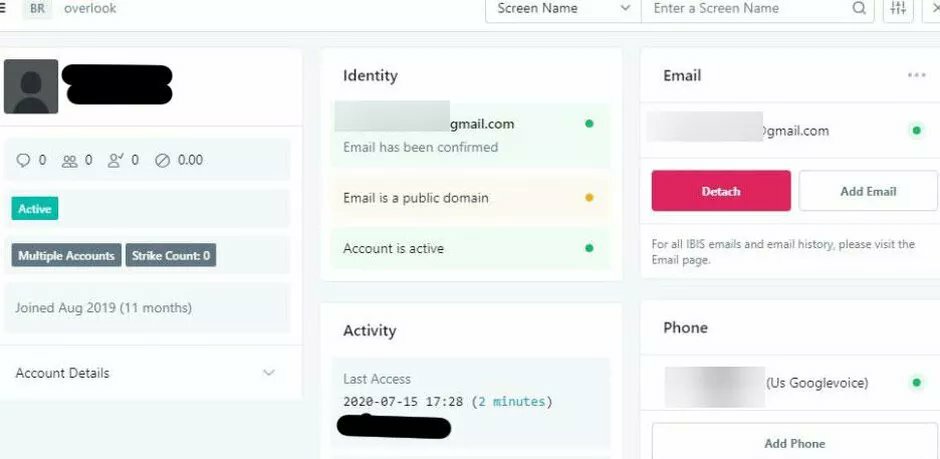Click the comment bubble count icon
The width and height of the screenshot is (940, 459).
click(x=23, y=160)
